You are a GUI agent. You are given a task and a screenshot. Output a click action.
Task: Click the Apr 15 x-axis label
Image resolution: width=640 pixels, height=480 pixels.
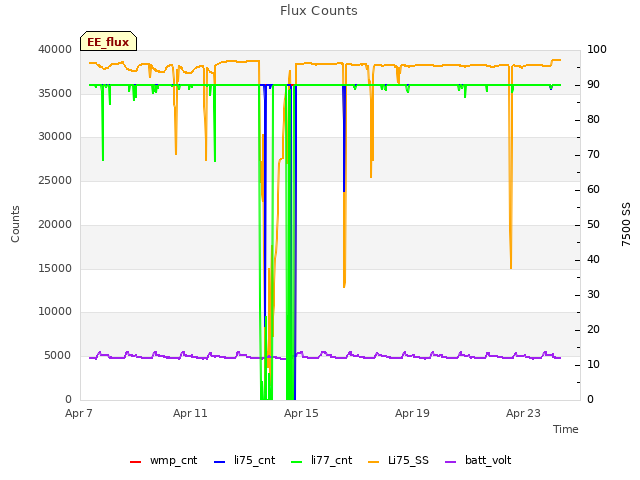tap(301, 413)
